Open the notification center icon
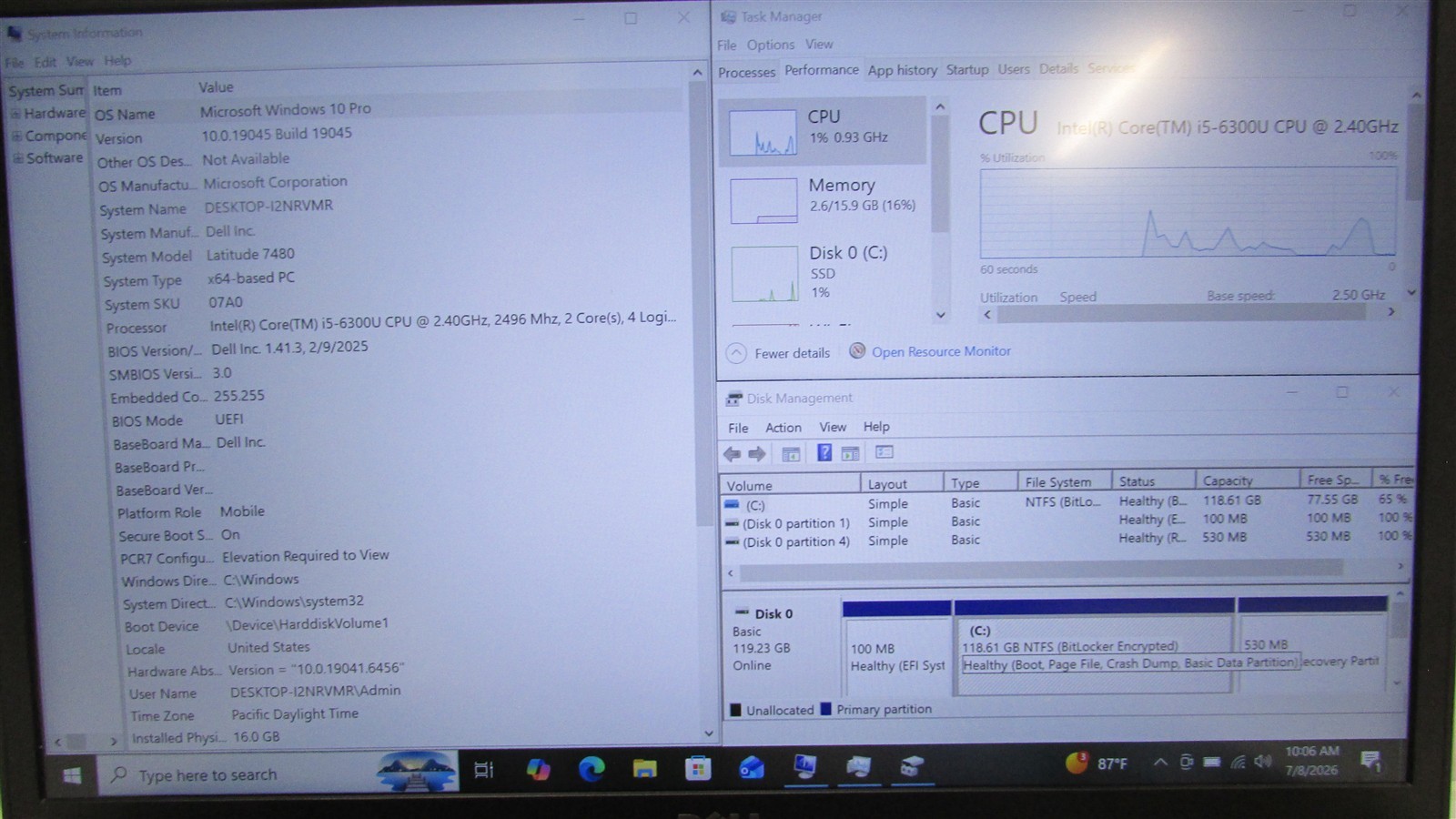Image resolution: width=1456 pixels, height=819 pixels. 1370,761
